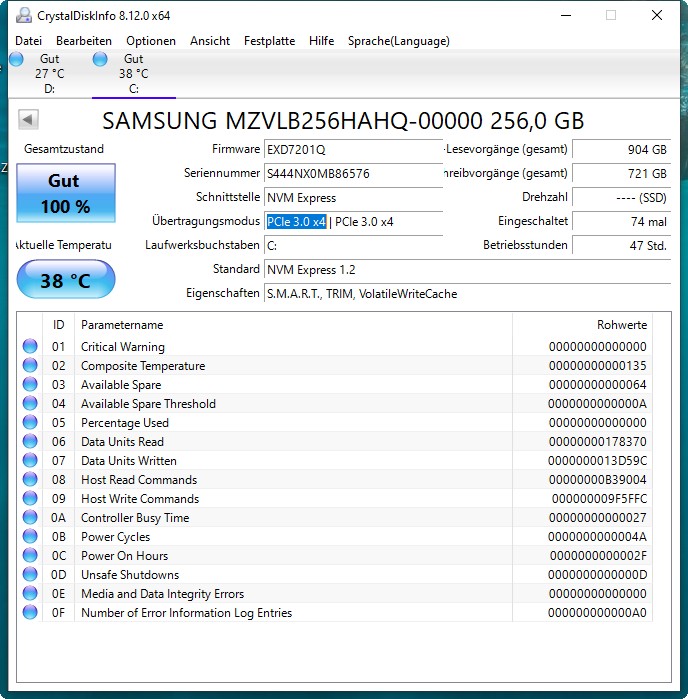Screen dimensions: 688x699
Task: Click the 38 °C temperature button
Action: [66, 280]
